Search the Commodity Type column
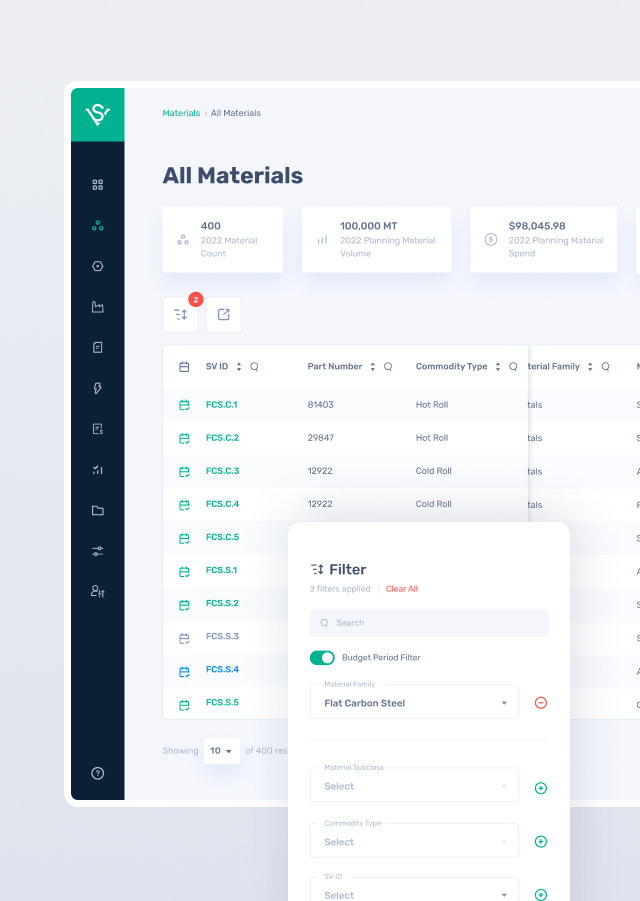Viewport: 640px width, 901px height. click(x=513, y=367)
